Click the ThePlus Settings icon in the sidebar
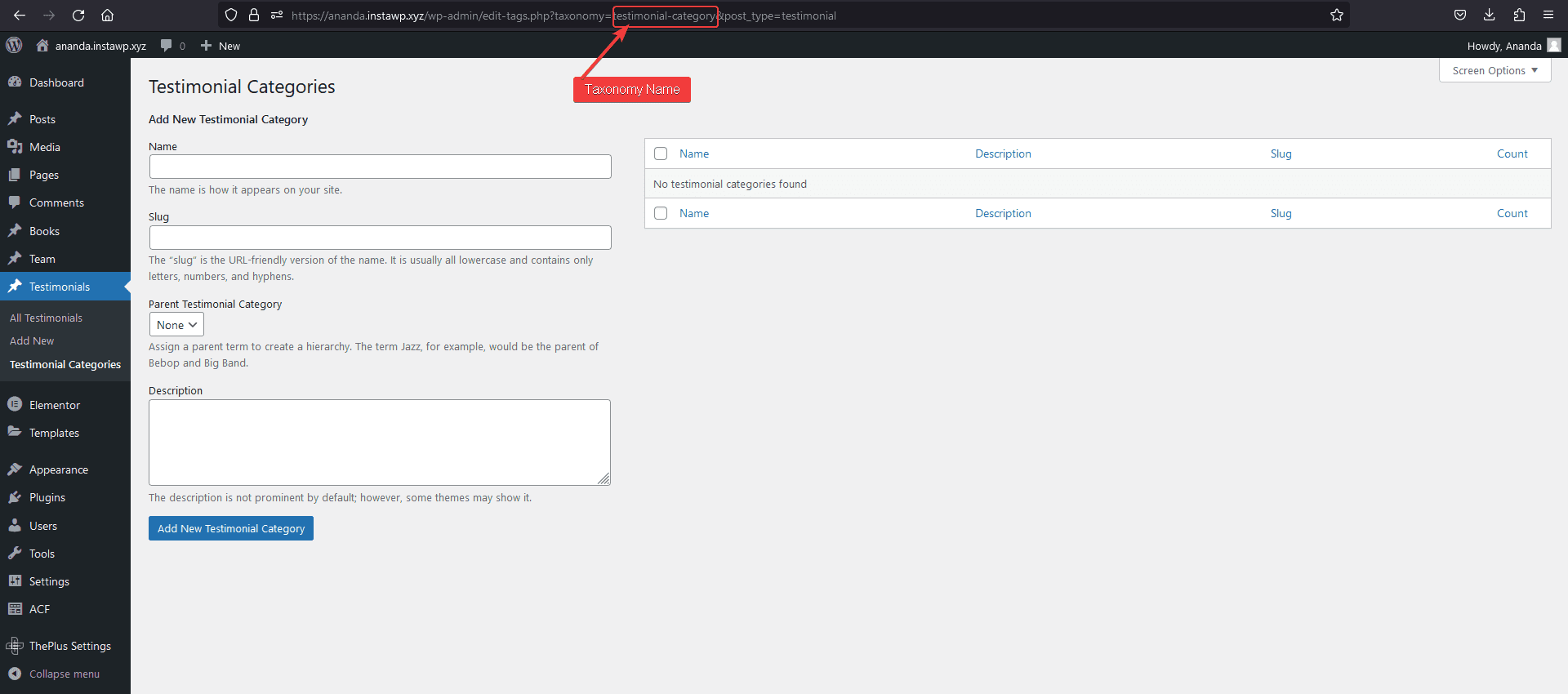 coord(15,646)
